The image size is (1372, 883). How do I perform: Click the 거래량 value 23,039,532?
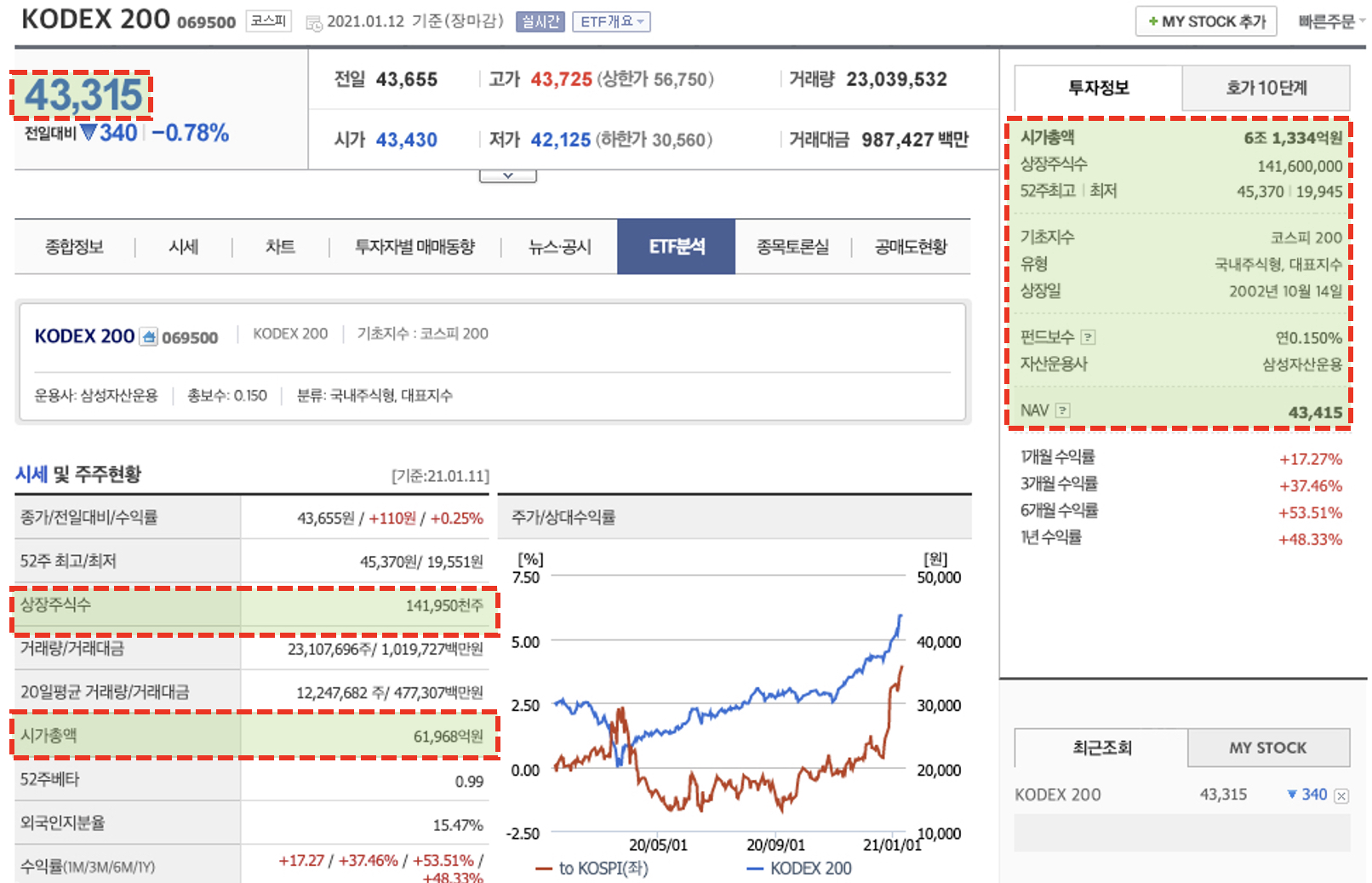[897, 79]
